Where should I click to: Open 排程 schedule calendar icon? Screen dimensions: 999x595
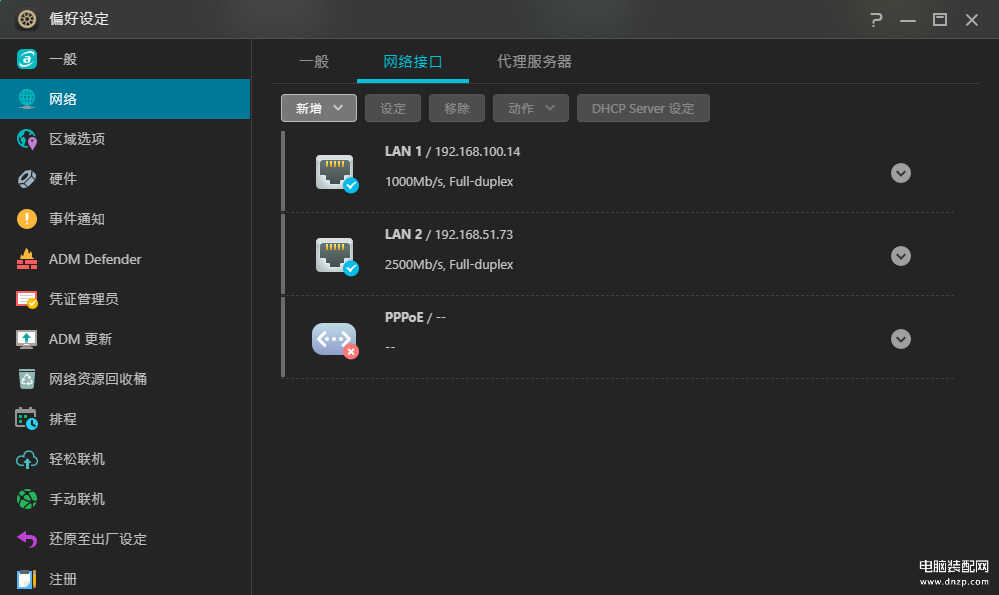27,419
